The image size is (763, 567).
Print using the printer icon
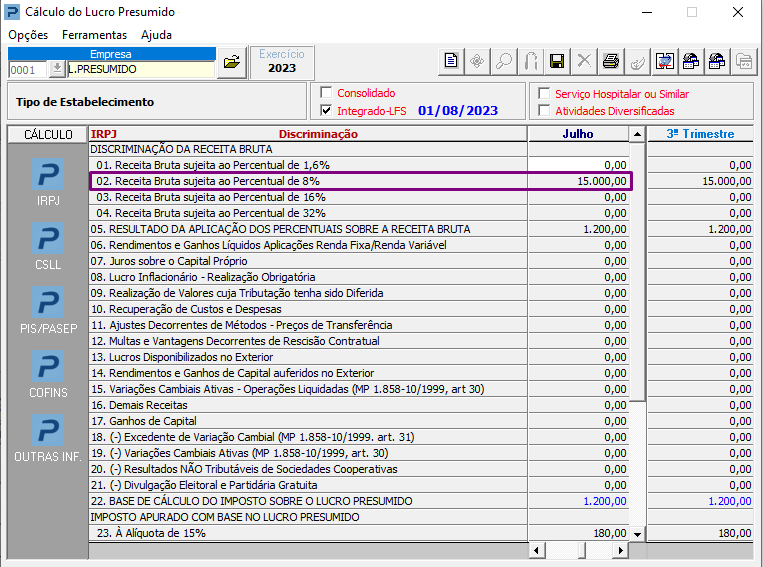pos(610,61)
